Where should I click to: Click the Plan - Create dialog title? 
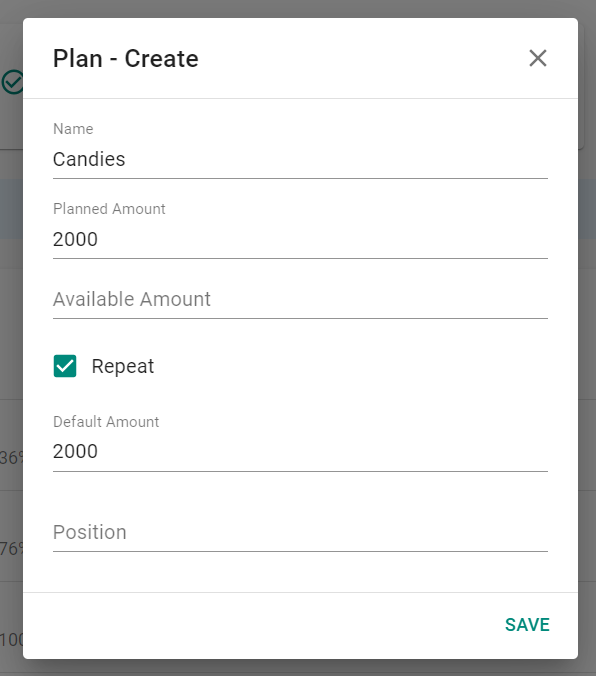[x=125, y=59]
